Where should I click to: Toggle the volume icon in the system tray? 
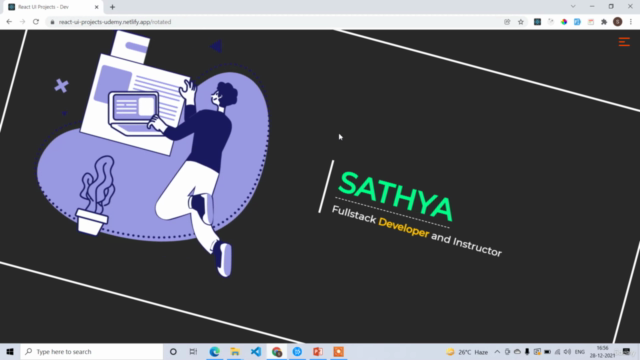[x=567, y=352]
